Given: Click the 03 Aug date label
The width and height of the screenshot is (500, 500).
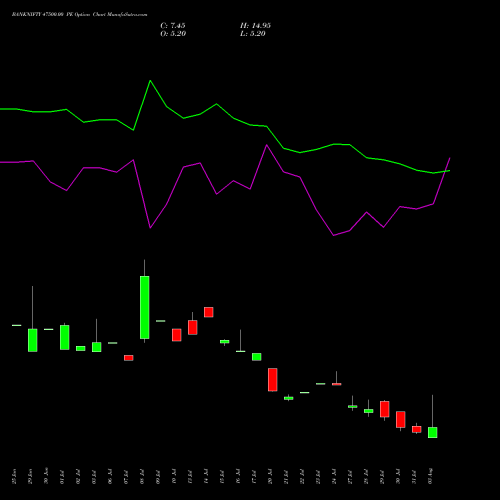Looking at the screenshot, I should [x=431, y=476].
